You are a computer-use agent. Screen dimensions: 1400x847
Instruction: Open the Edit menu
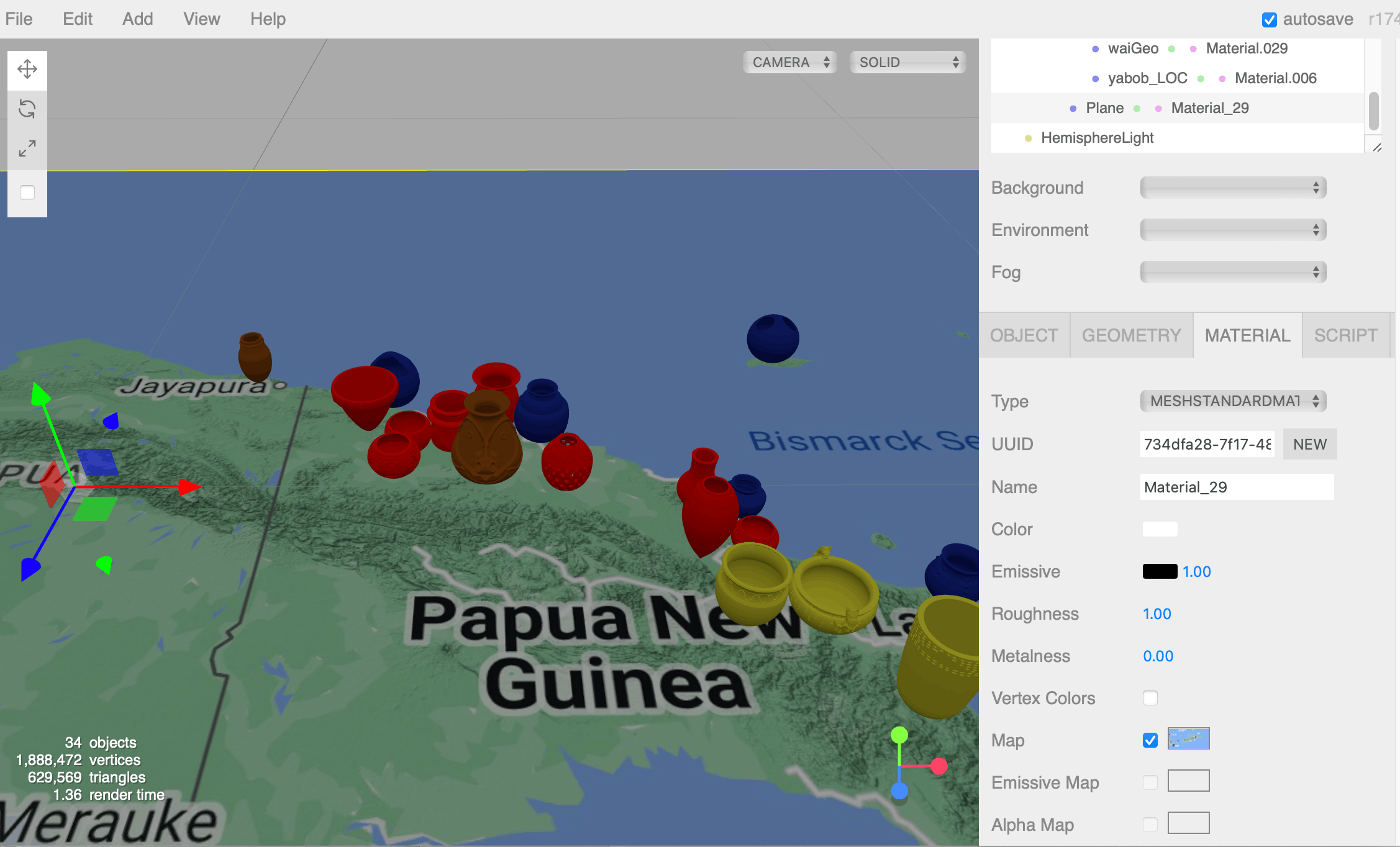[x=78, y=19]
